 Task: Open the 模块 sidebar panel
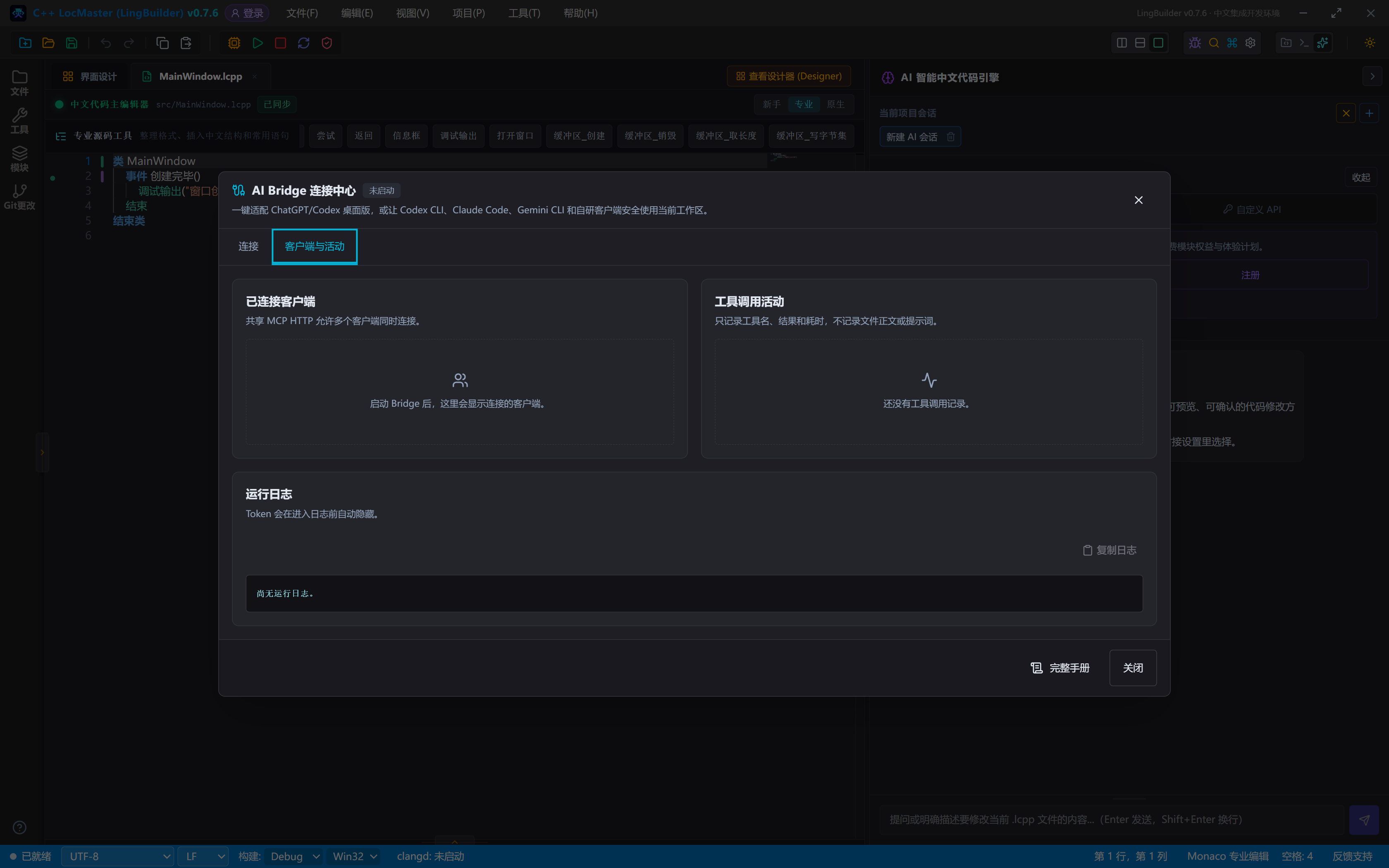pos(19,159)
